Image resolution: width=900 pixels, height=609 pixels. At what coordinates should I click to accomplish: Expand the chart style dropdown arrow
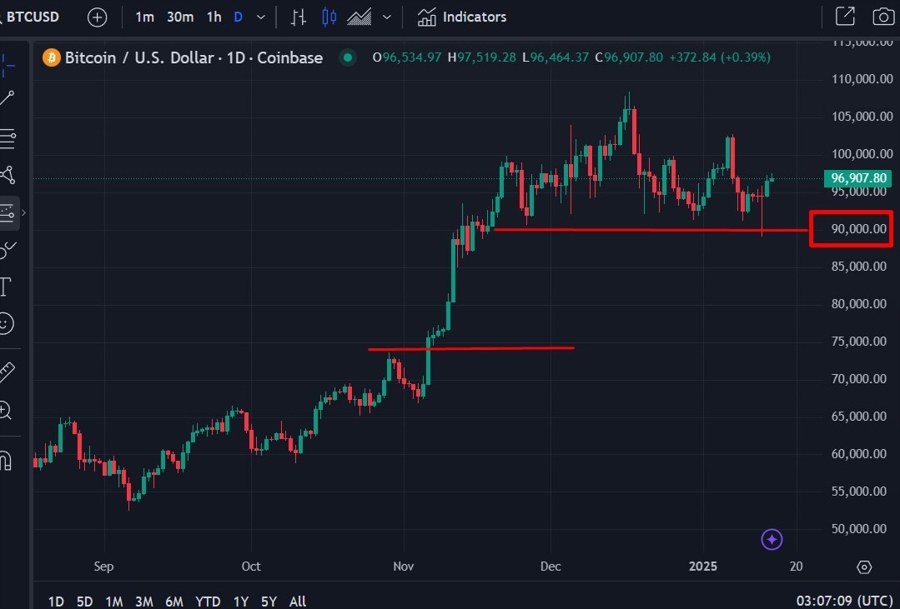coord(387,17)
